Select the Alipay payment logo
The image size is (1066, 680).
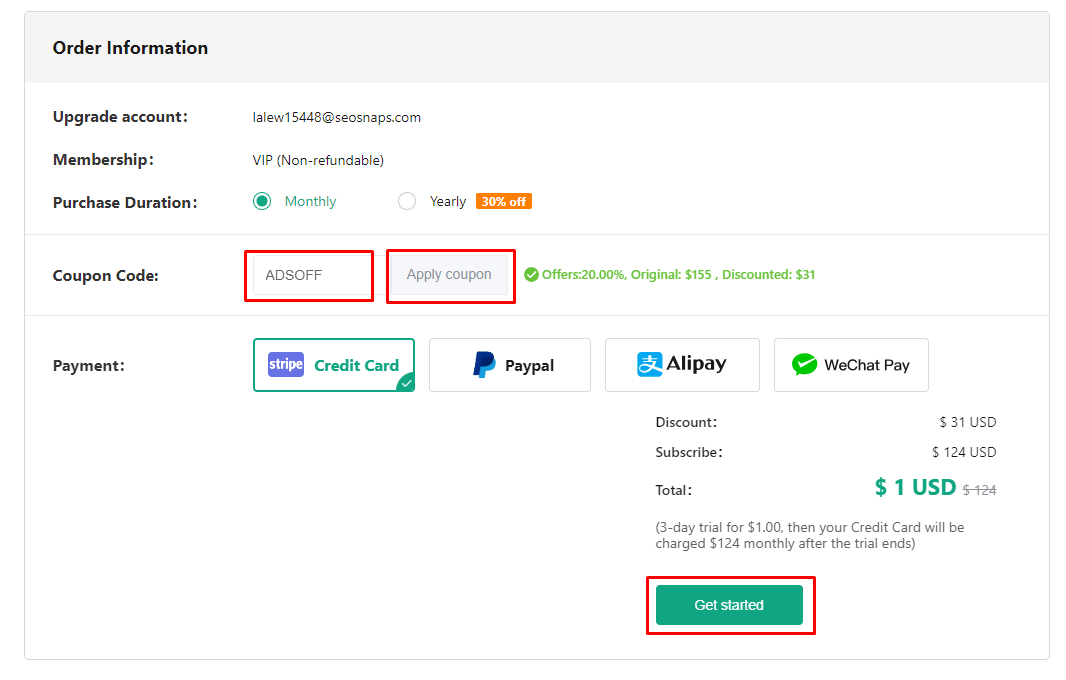(x=650, y=365)
